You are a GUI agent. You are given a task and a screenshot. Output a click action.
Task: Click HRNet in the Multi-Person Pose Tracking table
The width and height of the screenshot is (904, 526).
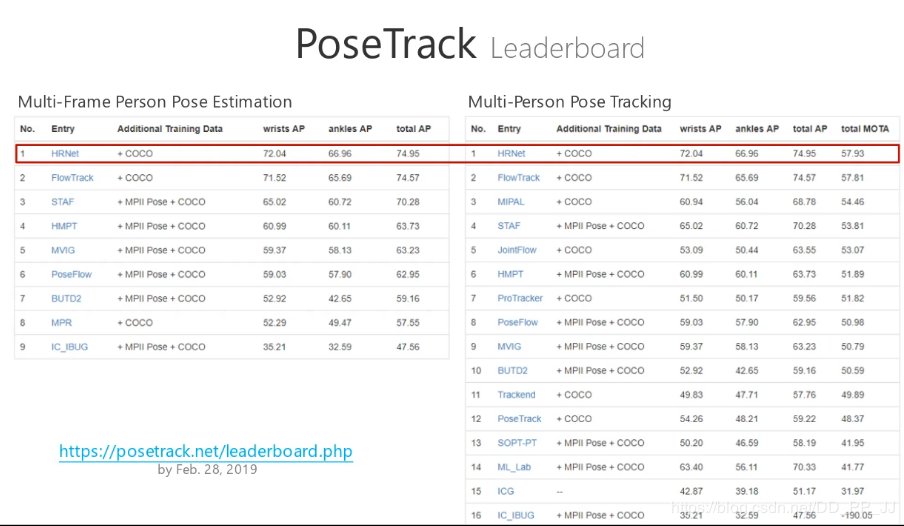pyautogui.click(x=511, y=154)
